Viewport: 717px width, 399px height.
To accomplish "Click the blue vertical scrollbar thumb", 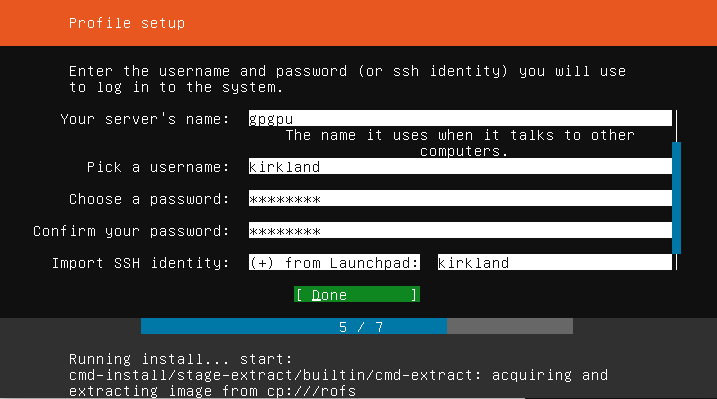I will coord(676,198).
